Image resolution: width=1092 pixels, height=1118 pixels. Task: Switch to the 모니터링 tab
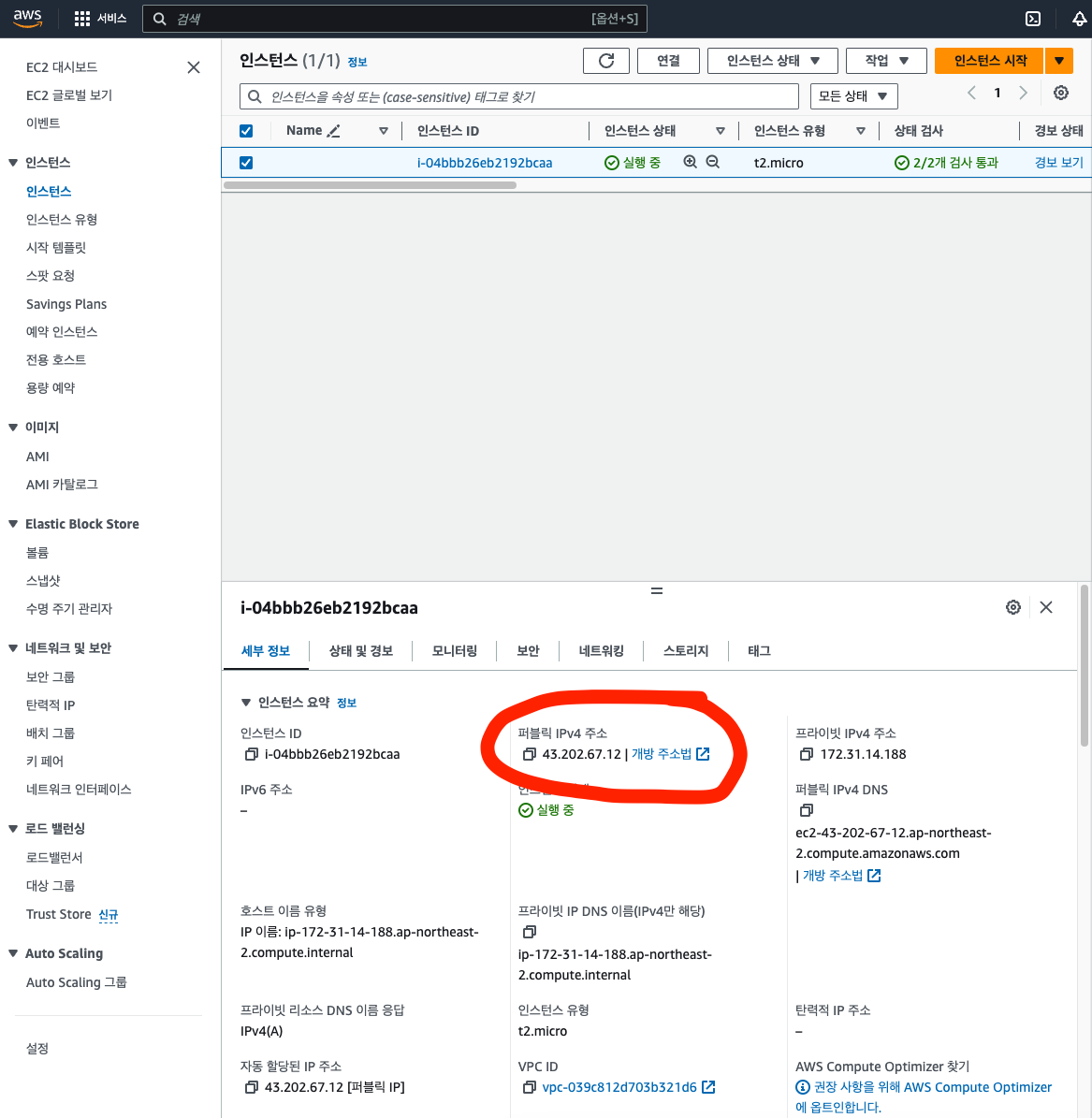(455, 651)
